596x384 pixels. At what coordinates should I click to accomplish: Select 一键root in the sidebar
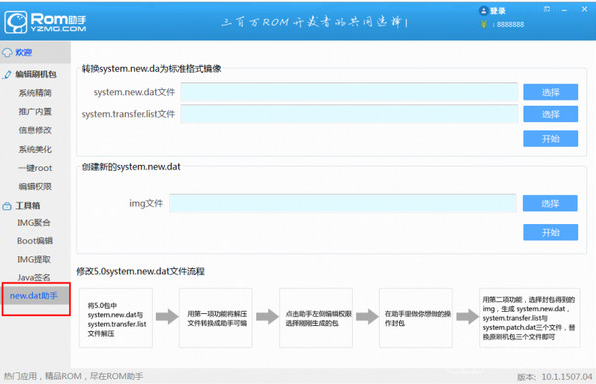click(x=35, y=168)
